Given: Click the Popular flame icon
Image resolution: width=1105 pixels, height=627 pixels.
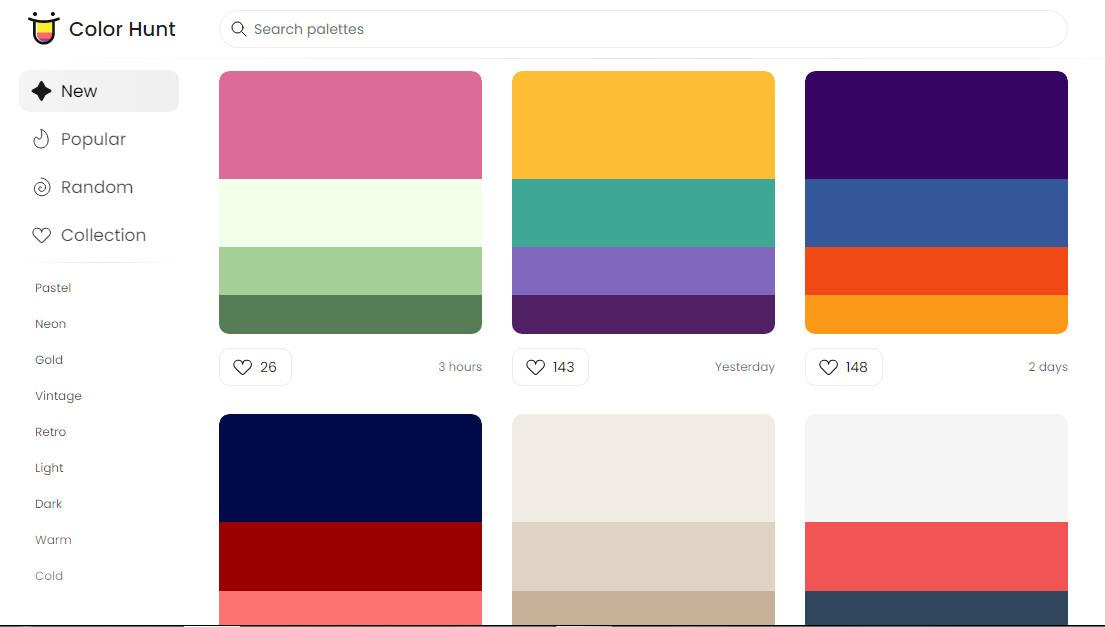Looking at the screenshot, I should coord(41,139).
